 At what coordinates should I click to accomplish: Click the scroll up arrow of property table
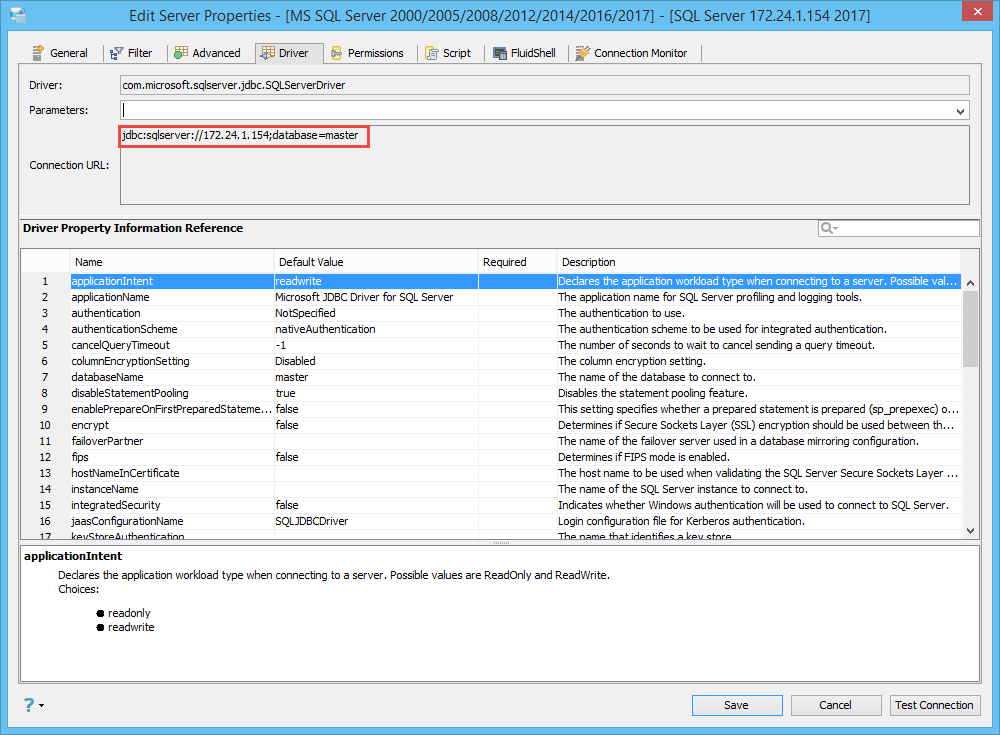click(970, 283)
